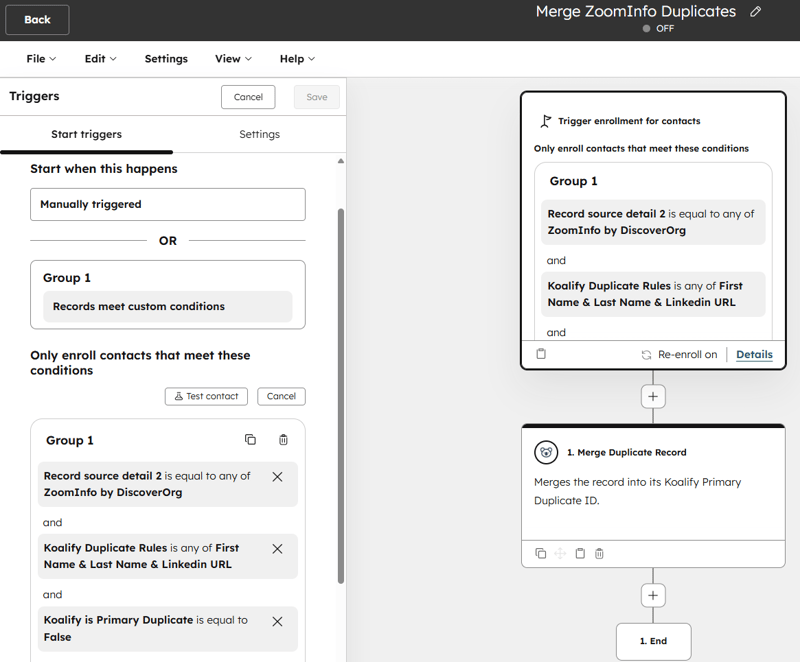Switch to the Settings tab in Triggers panel
Screen dimensions: 800x662
pyautogui.click(x=259, y=133)
